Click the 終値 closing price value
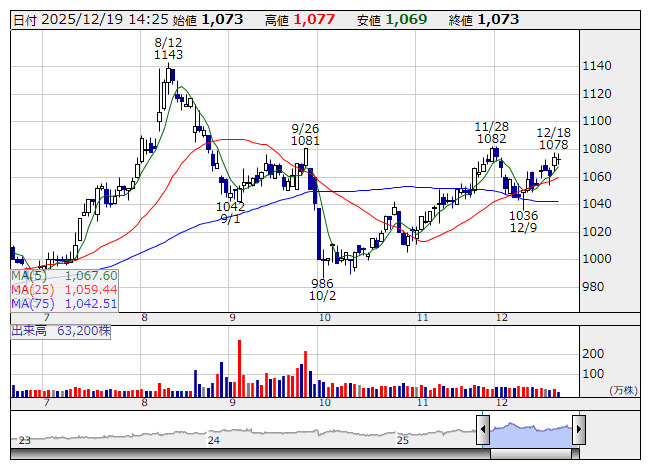The image size is (653, 470). coord(498,19)
